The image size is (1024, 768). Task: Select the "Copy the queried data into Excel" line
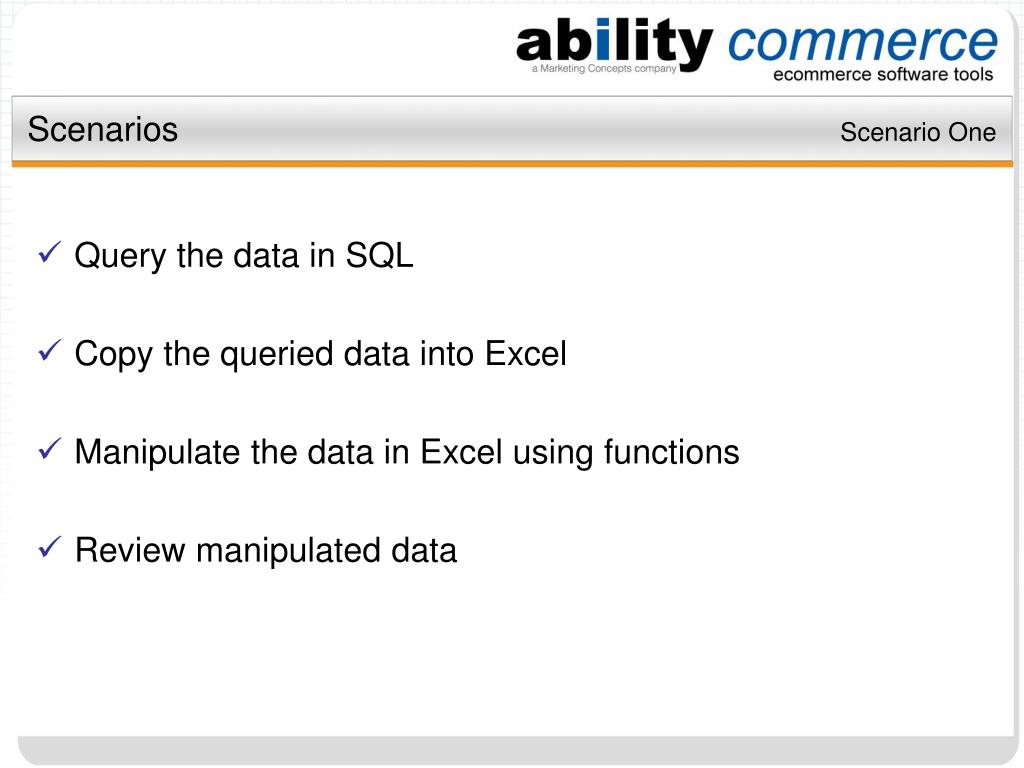pos(320,354)
